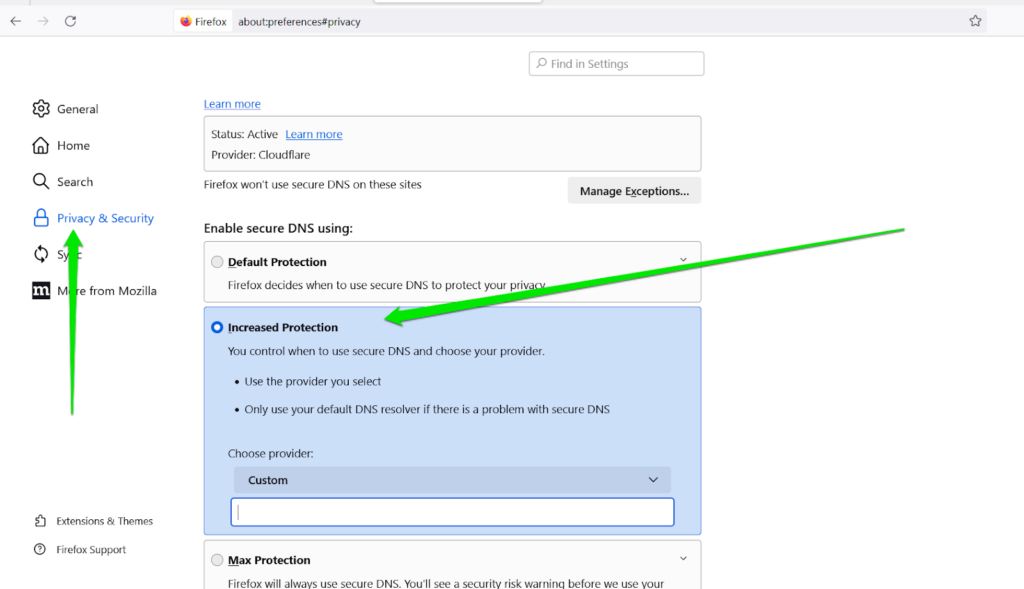This screenshot has width=1024, height=589.
Task: Select the Home icon in sidebar
Action: pyautogui.click(x=41, y=145)
